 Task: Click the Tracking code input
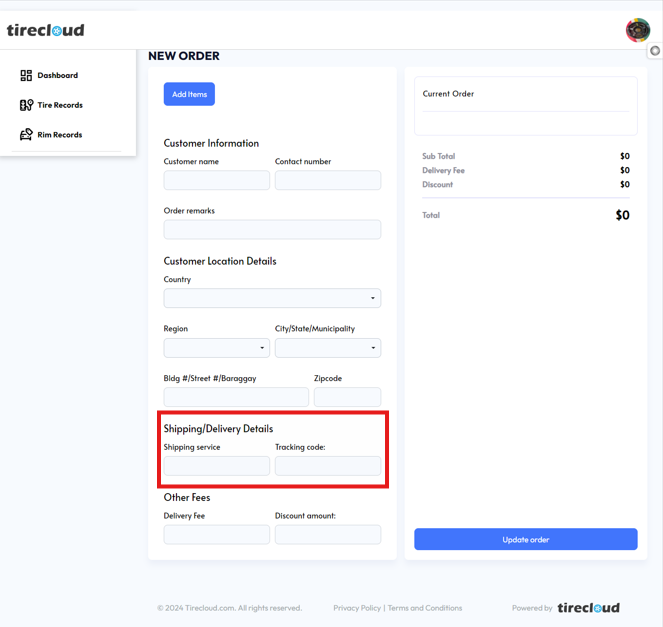coord(328,466)
